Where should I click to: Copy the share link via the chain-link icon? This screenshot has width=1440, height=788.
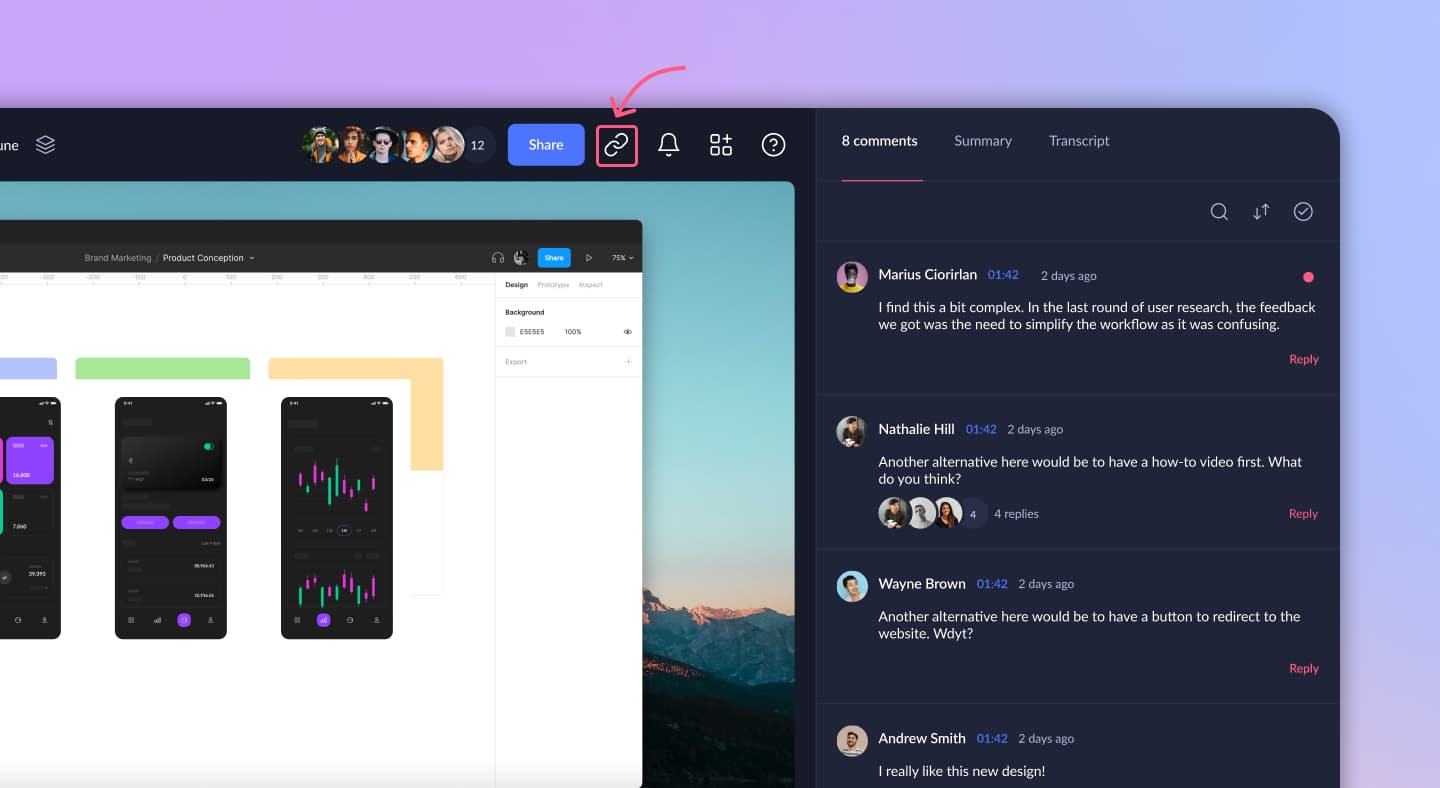coord(616,145)
